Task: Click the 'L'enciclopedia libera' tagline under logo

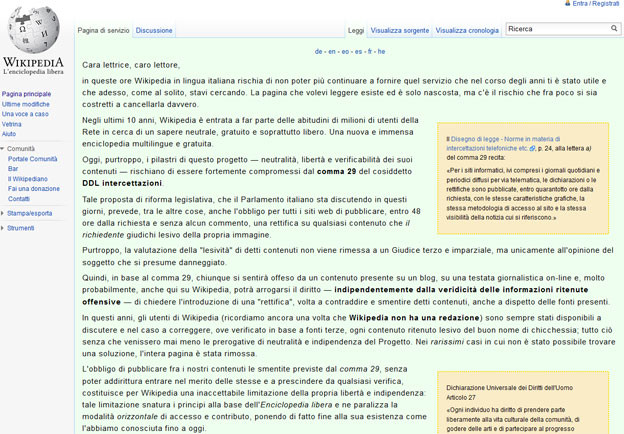Action: pyautogui.click(x=33, y=72)
